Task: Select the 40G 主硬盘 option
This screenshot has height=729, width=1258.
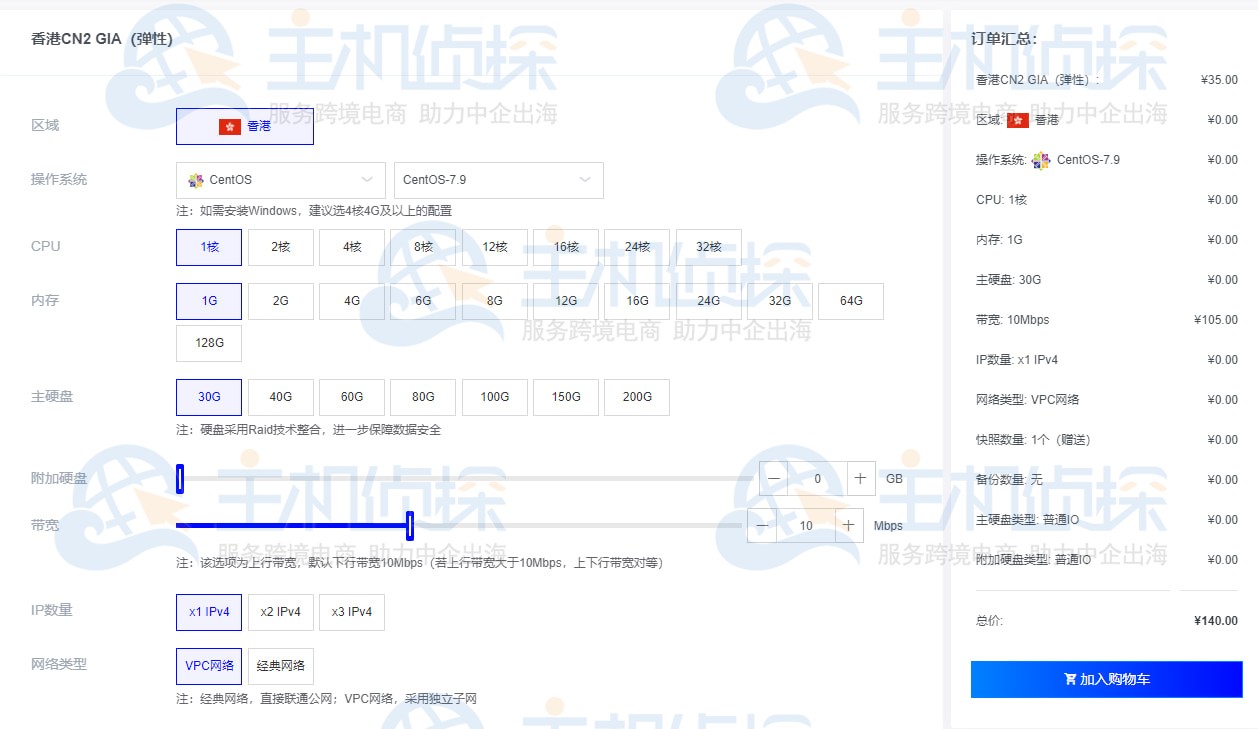Action: click(x=280, y=397)
